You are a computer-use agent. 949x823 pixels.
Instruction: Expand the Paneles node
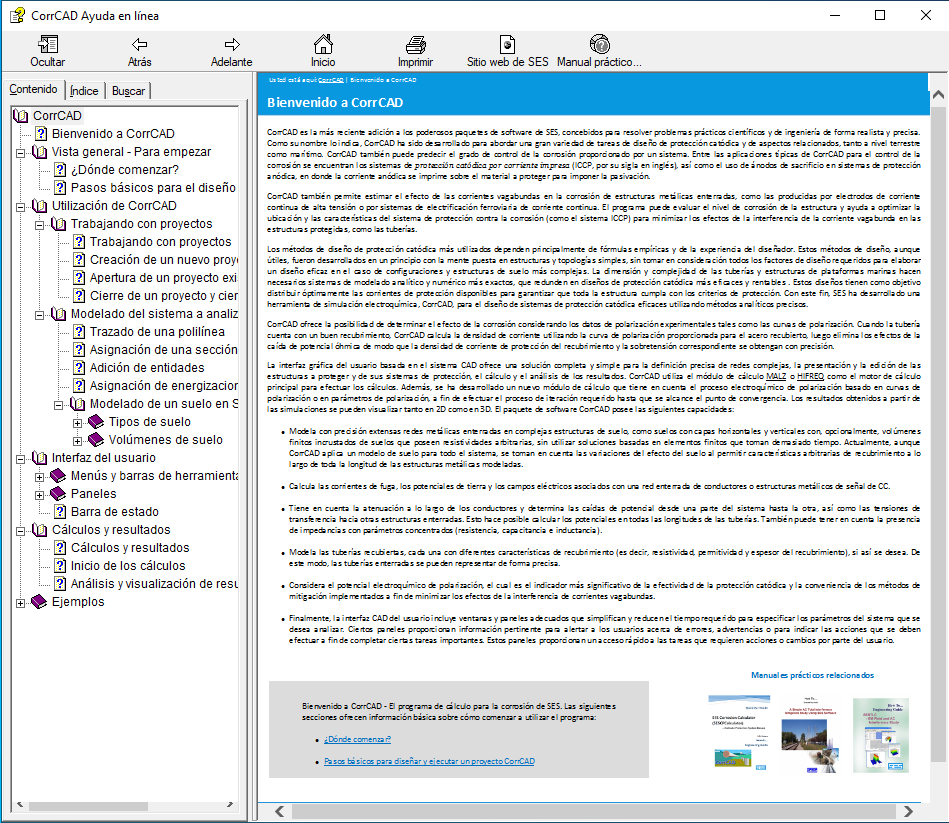click(x=39, y=495)
